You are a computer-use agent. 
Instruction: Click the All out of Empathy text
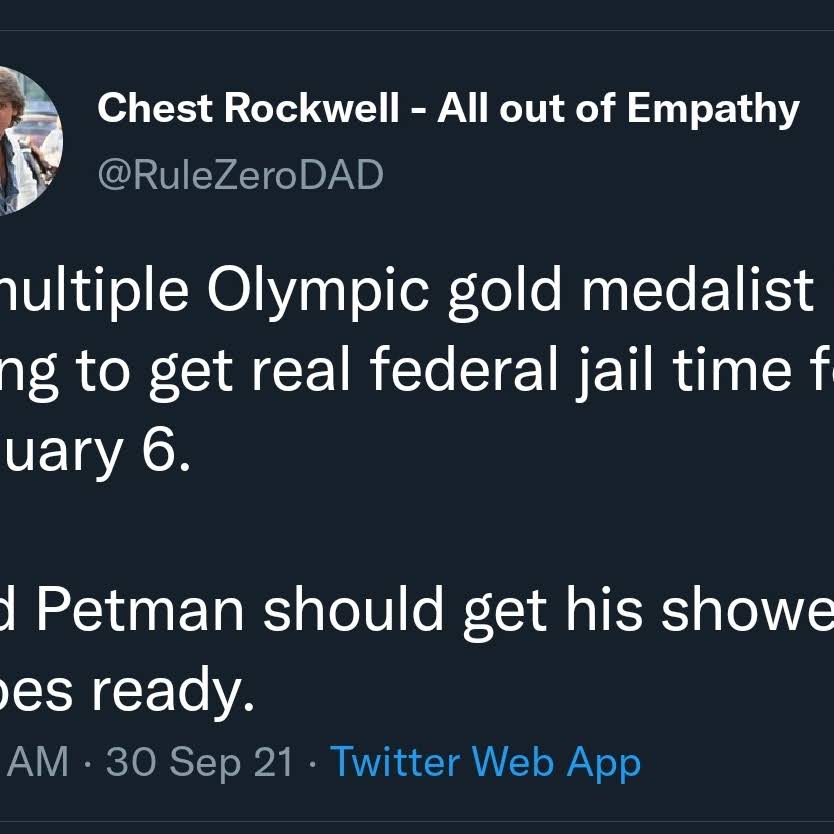[618, 109]
